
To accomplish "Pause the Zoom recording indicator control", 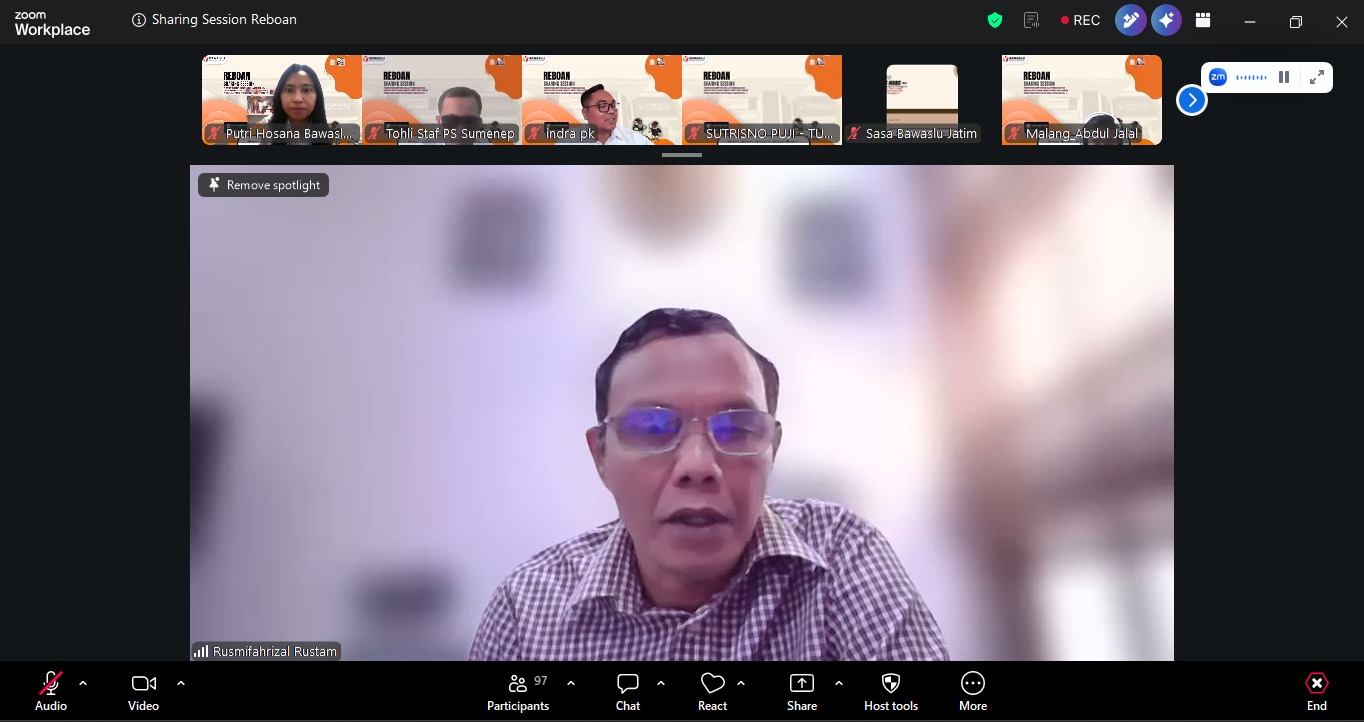I will point(1284,77).
